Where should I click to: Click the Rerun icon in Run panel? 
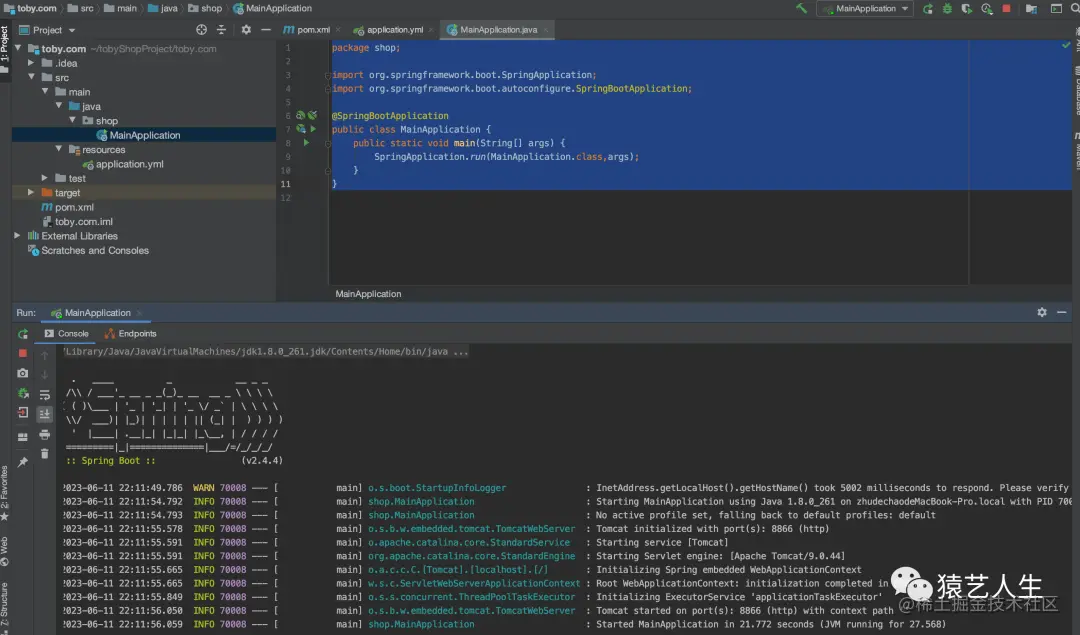23,334
